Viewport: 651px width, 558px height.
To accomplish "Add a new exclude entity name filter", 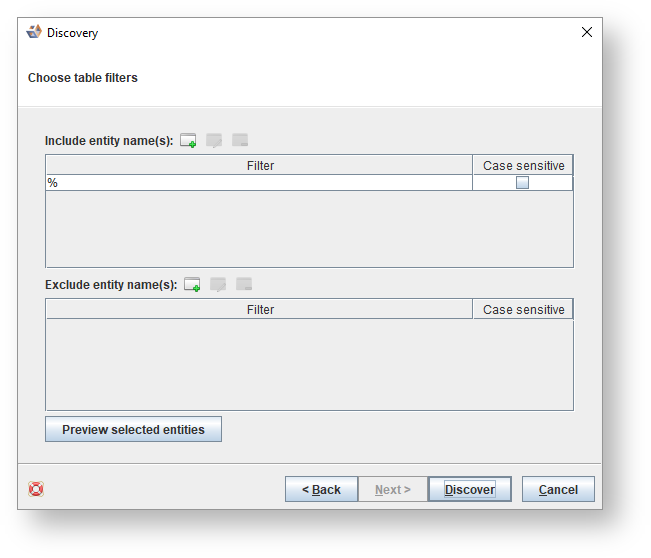I will [192, 284].
